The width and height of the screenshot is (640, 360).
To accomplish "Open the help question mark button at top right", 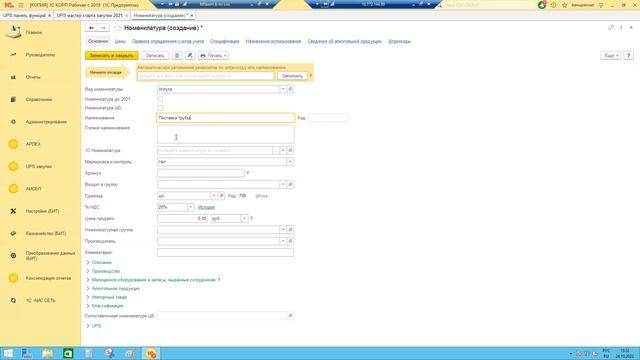I will [x=629, y=56].
